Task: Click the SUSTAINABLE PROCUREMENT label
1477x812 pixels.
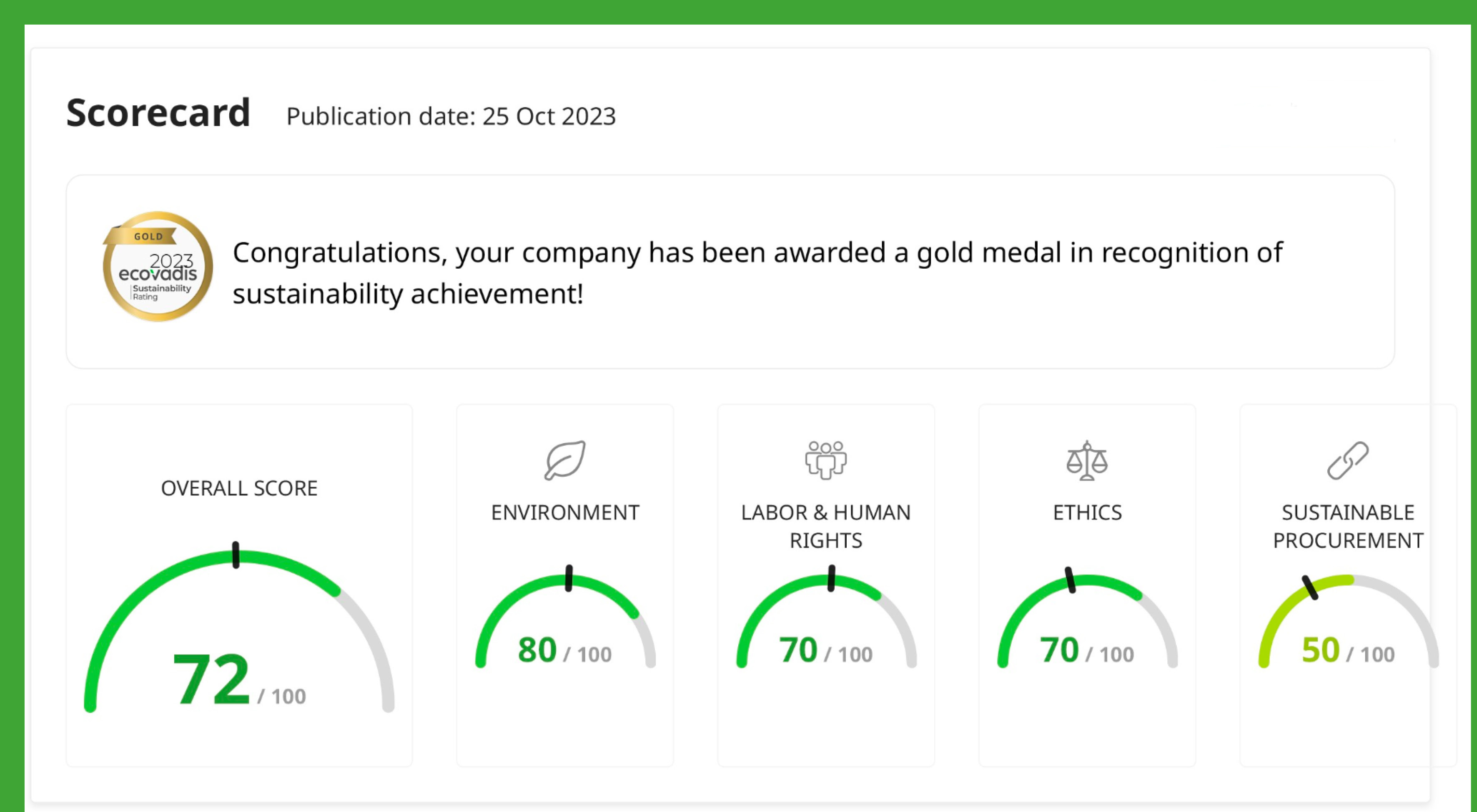Action: point(1348,526)
